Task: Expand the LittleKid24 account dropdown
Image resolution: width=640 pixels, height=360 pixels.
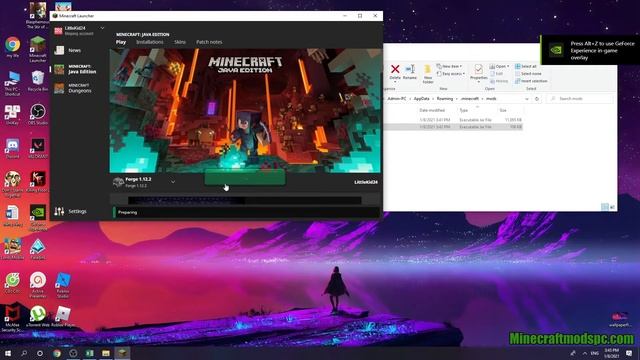Action: pyautogui.click(x=102, y=28)
